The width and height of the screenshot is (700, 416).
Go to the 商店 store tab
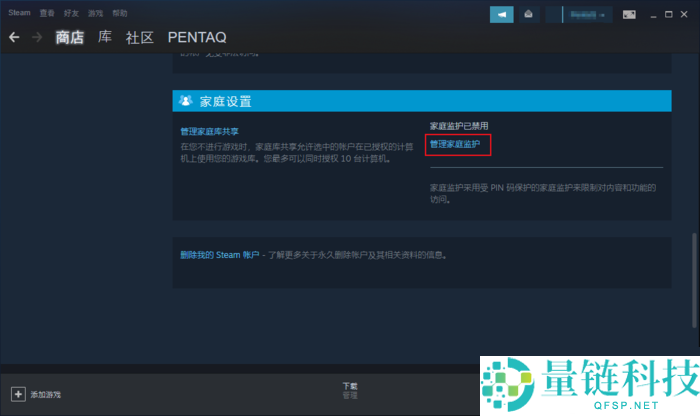click(x=70, y=37)
